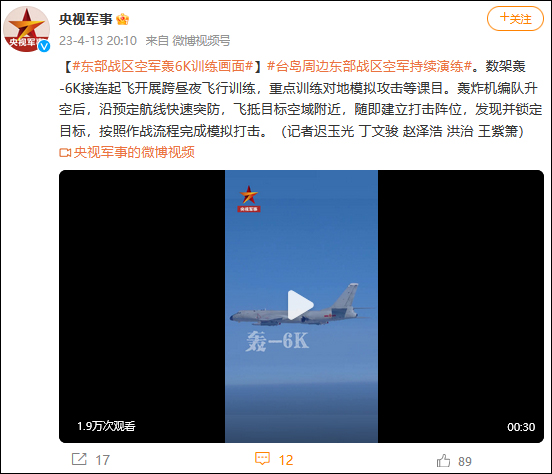The height and width of the screenshot is (474, 552).
Task: Click the 1.9万次观看 view count
Action: pos(106,426)
